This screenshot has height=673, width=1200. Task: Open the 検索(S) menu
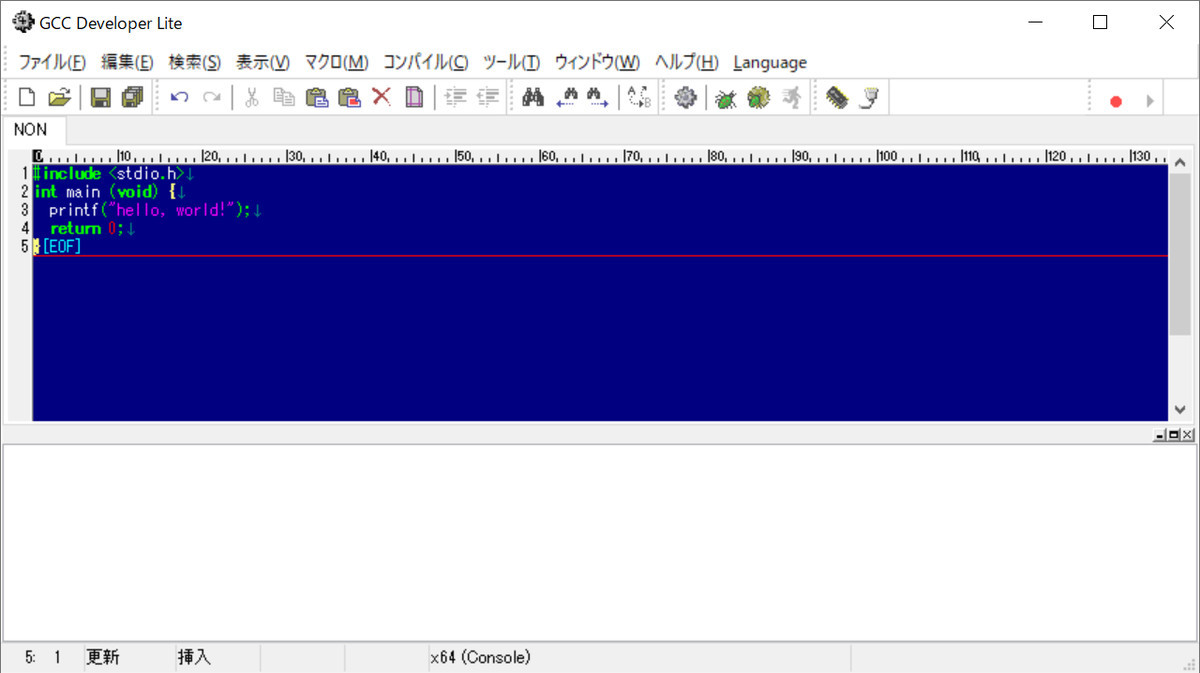(x=194, y=62)
